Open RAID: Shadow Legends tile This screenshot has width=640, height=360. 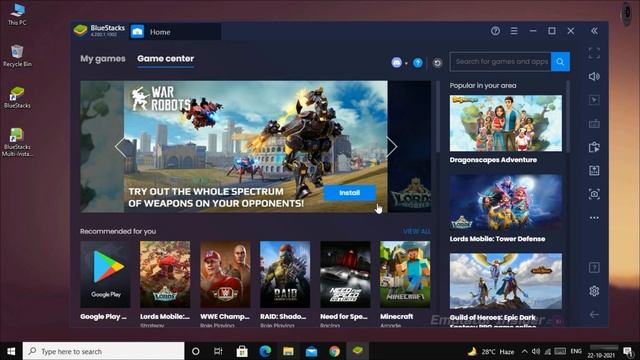click(285, 274)
